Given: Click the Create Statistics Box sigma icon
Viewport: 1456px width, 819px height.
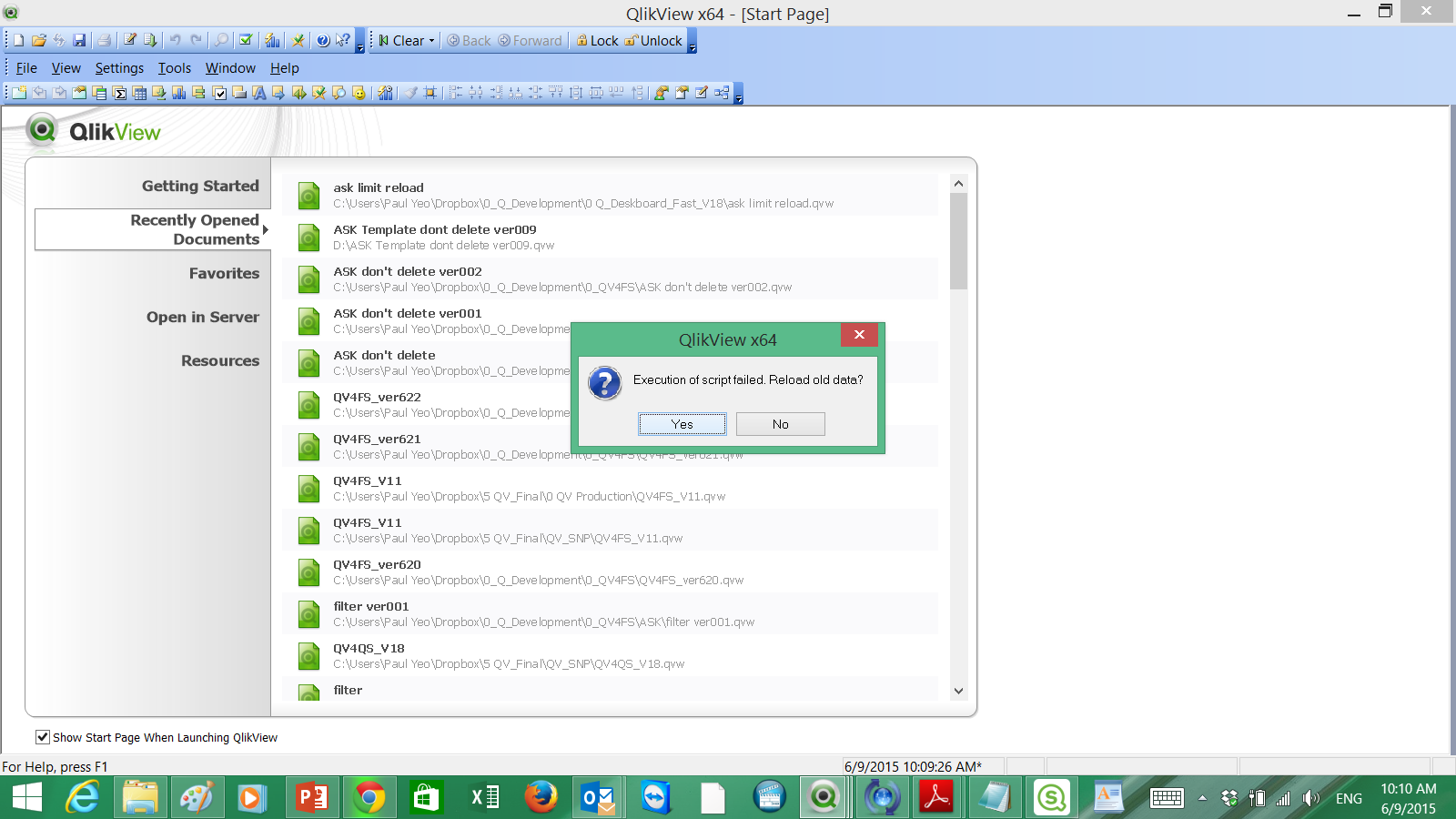Looking at the screenshot, I should 119,93.
